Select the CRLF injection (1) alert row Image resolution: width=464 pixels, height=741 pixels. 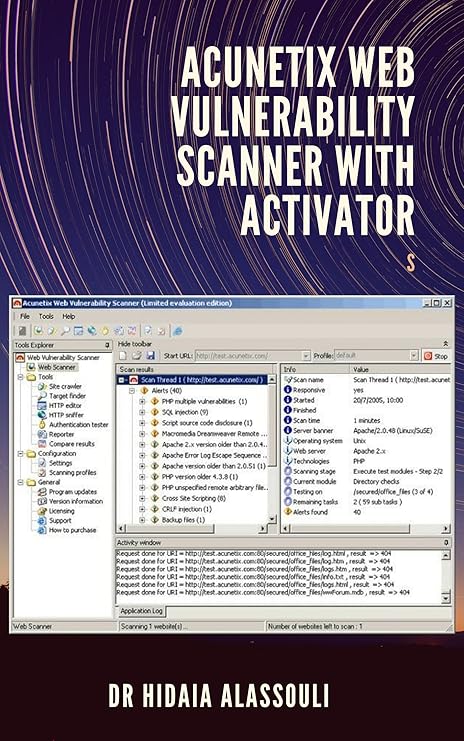187,509
